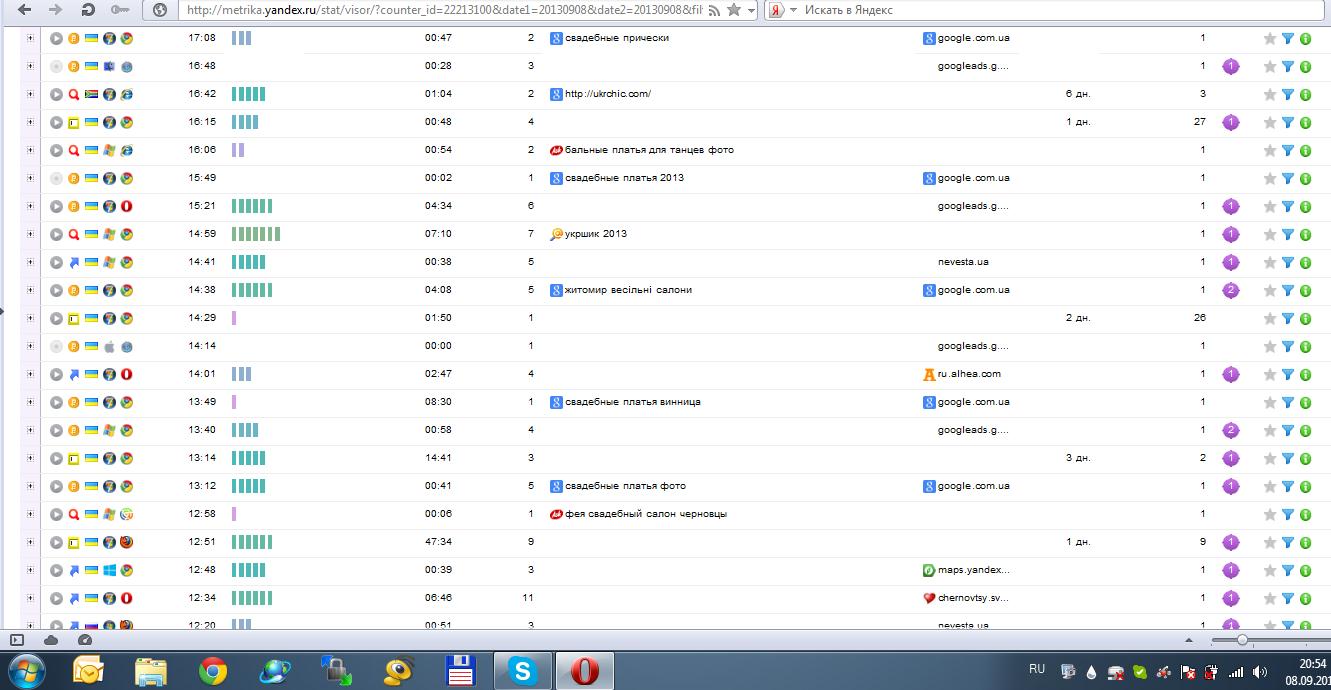Click phrase 'фея свадебный салон черновцы'
Viewport: 1331px width, 690px height.
coord(646,514)
